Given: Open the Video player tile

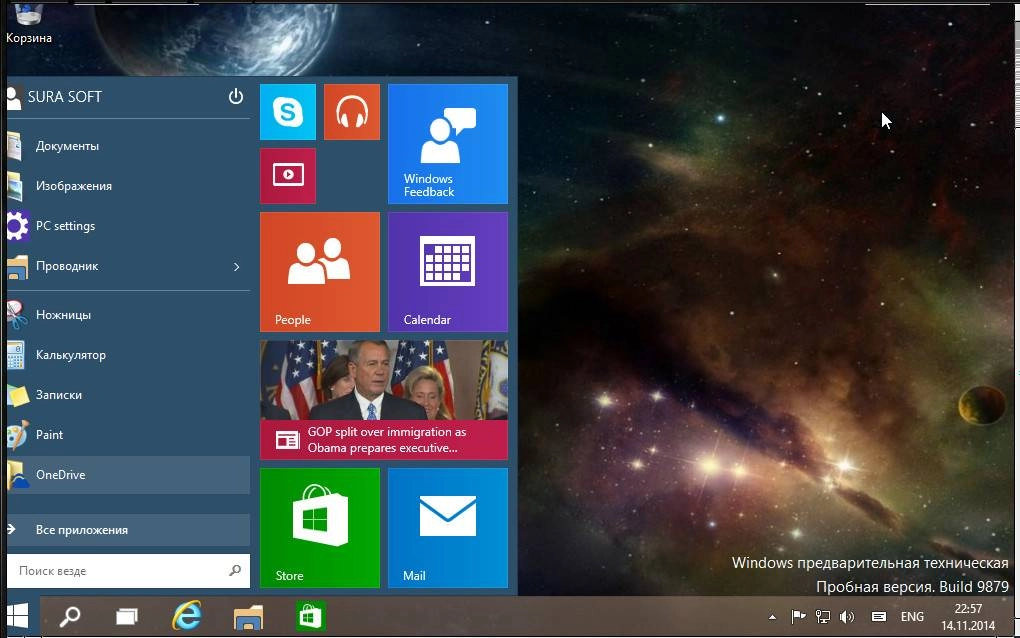Looking at the screenshot, I should [288, 176].
